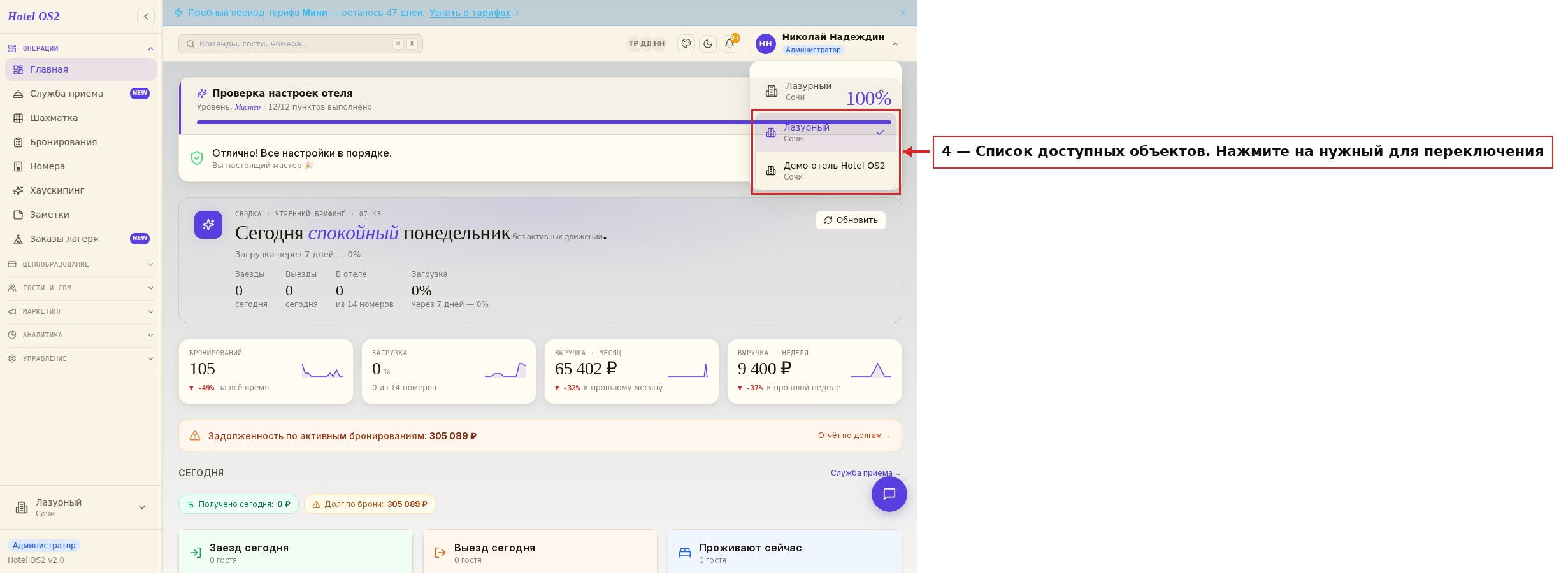Click the НН user avatar
The height and width of the screenshot is (573, 1568).
[765, 44]
